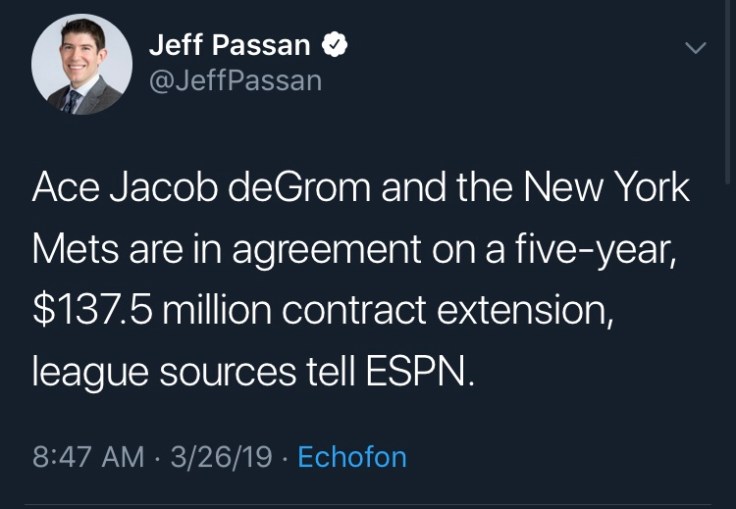The image size is (736, 509).
Task: Click the 8:47 AM timestamp
Action: (88, 457)
